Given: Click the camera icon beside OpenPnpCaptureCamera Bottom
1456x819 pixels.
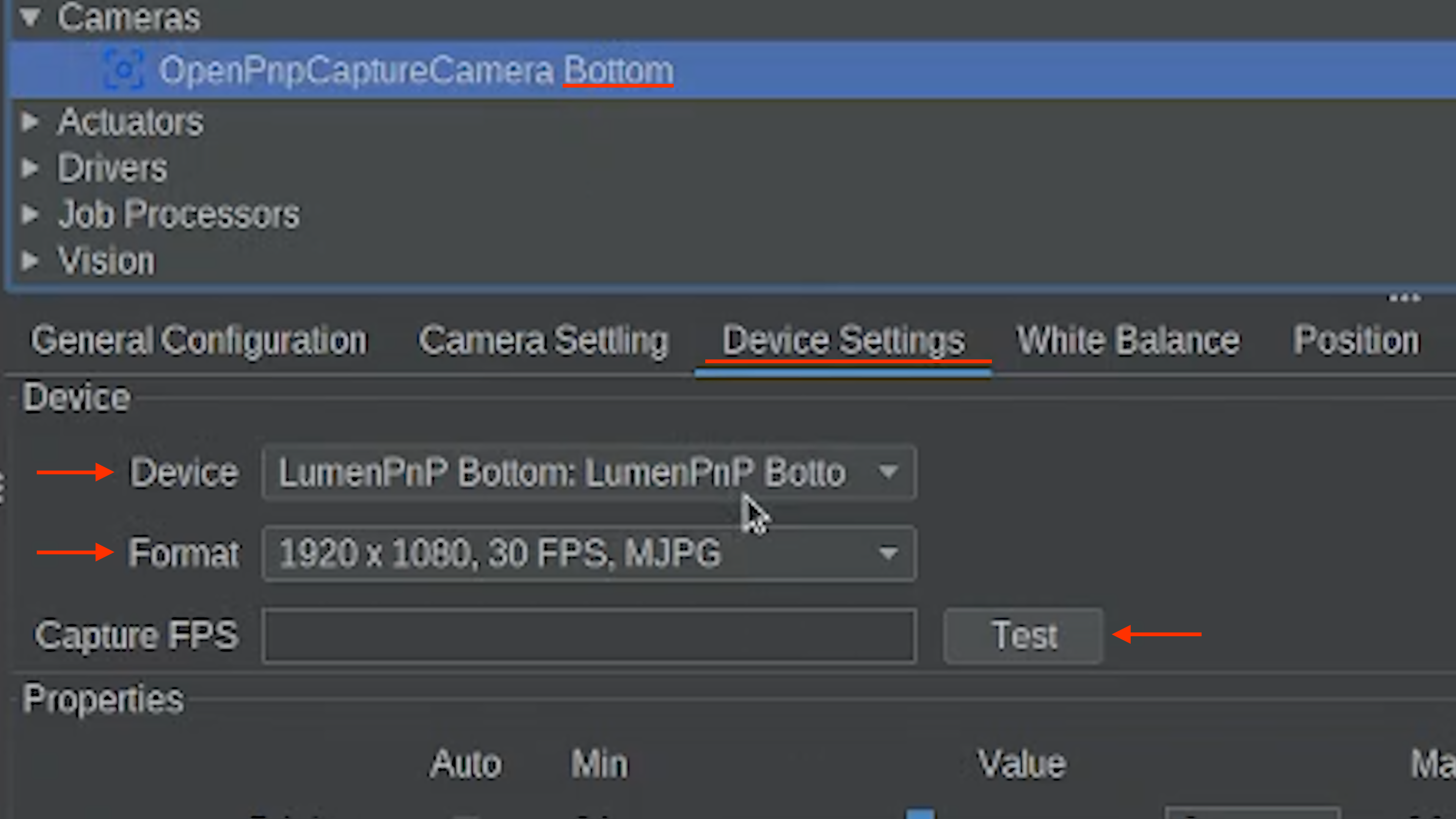Looking at the screenshot, I should point(124,70).
